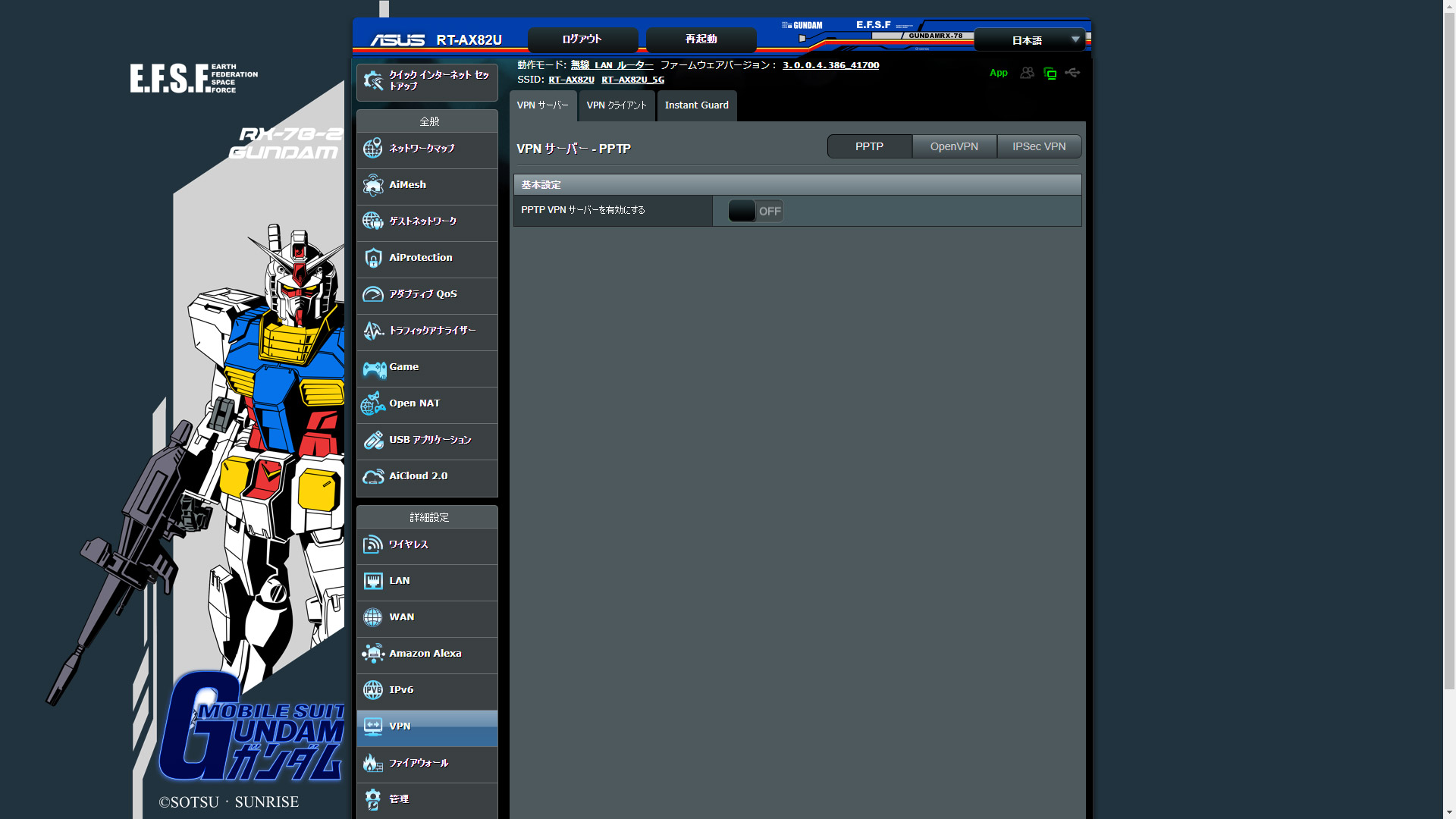The width and height of the screenshot is (1456, 819).
Task: Open AiProtection shield icon
Action: pyautogui.click(x=373, y=258)
